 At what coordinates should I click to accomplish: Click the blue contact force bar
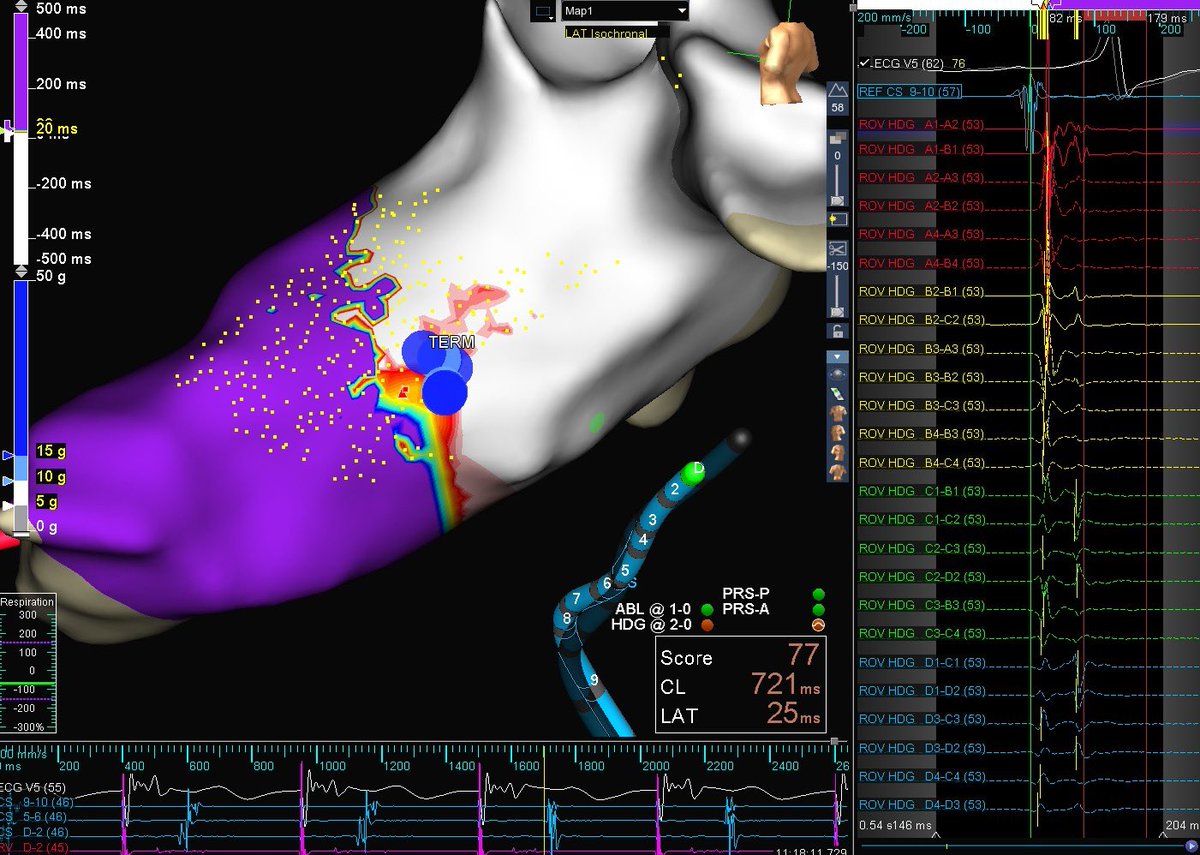[x=20, y=370]
